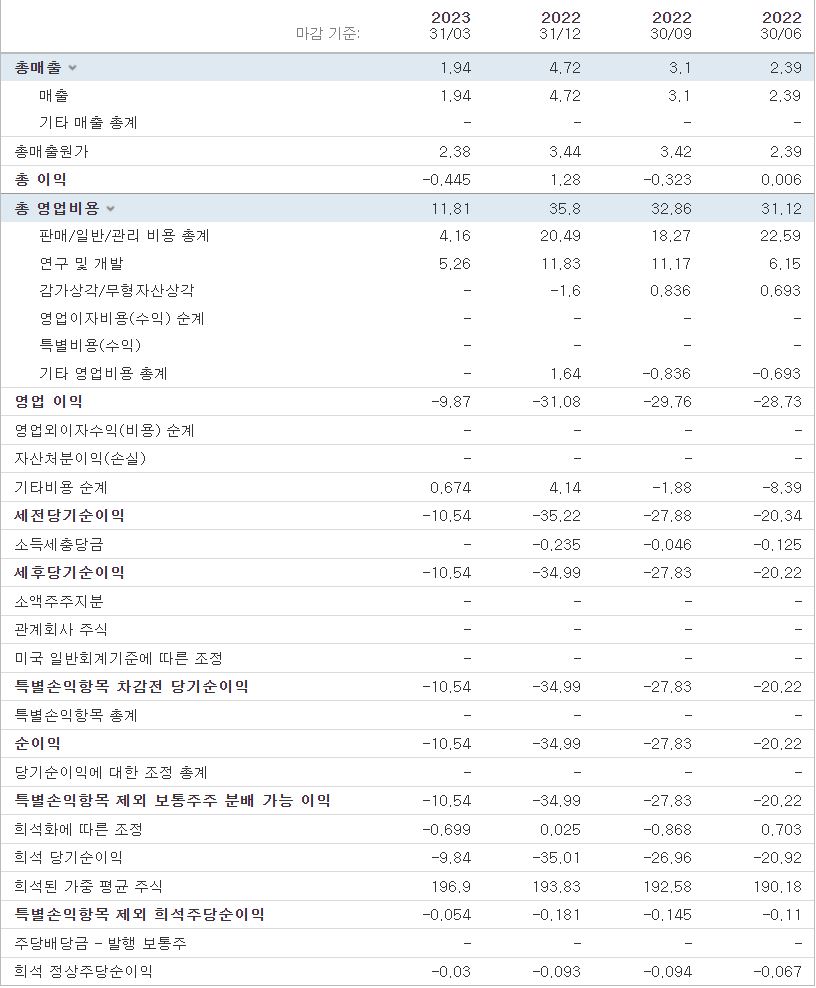The image size is (816, 988).
Task: Select the 2022 30/06 column header
Action: click(x=781, y=25)
